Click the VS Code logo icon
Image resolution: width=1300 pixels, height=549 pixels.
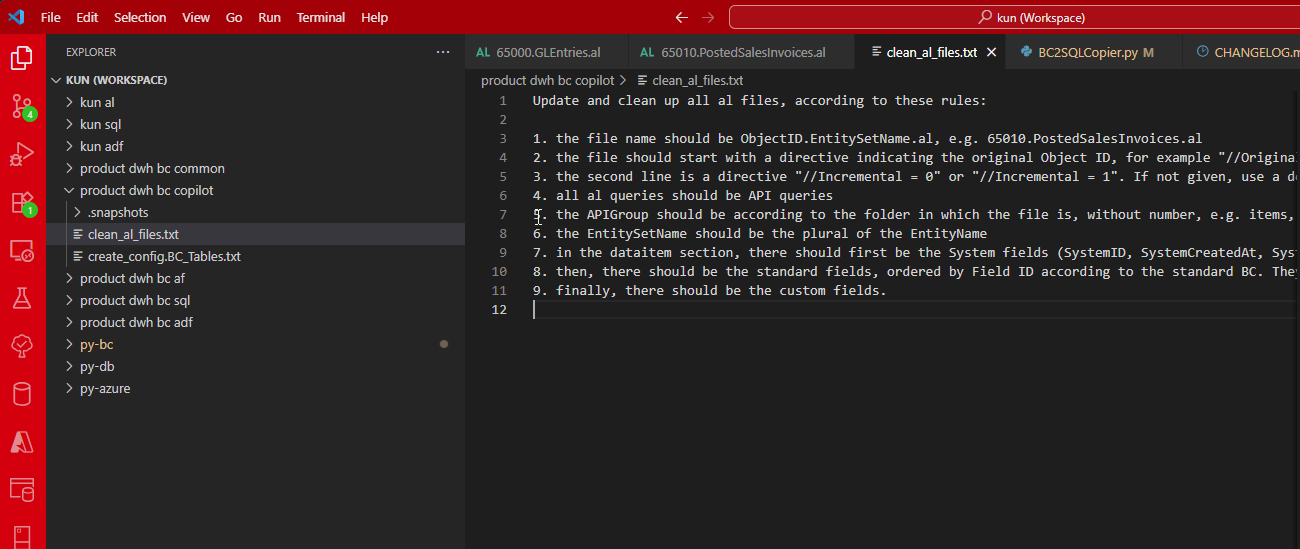point(15,17)
